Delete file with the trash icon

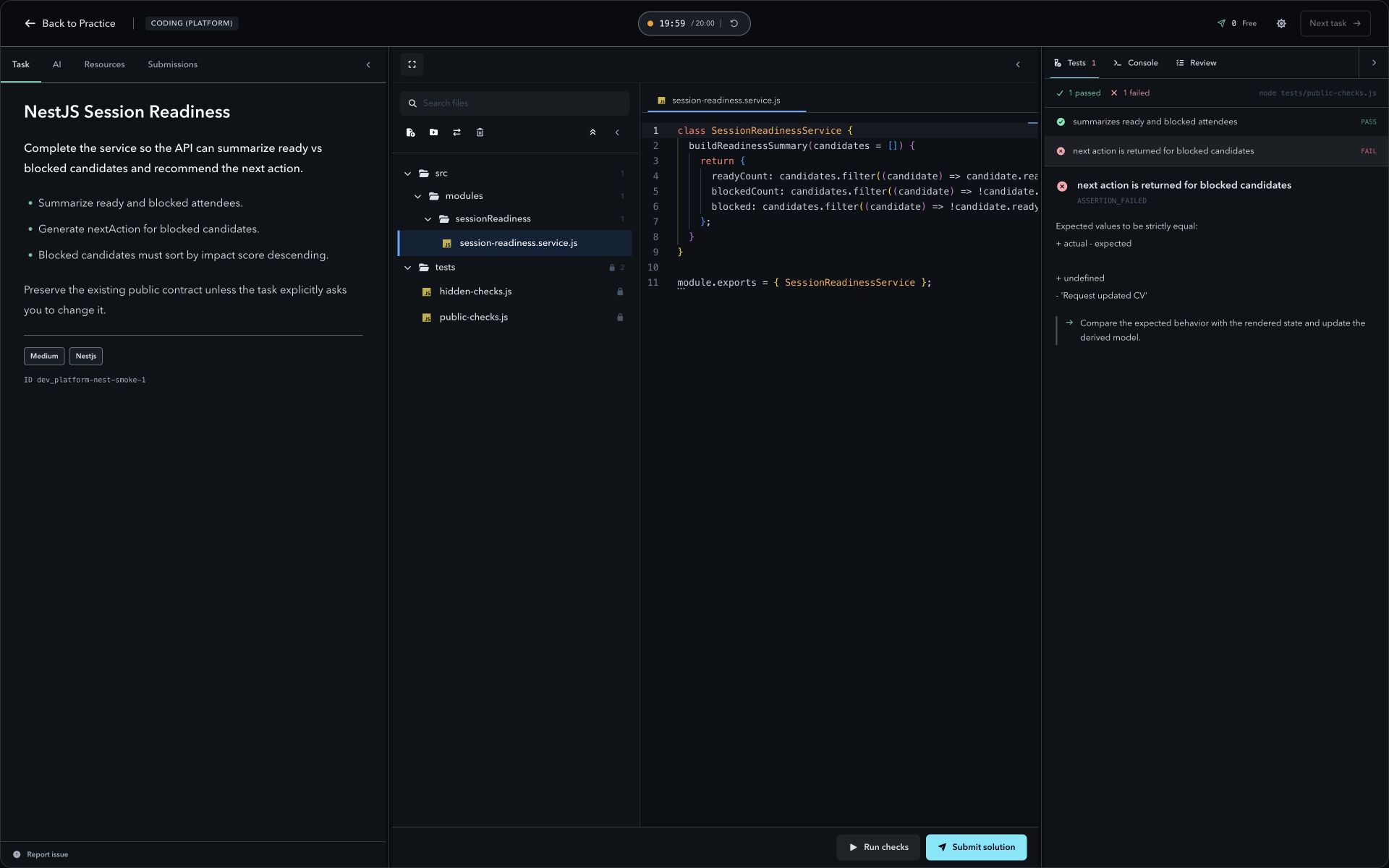tap(480, 132)
